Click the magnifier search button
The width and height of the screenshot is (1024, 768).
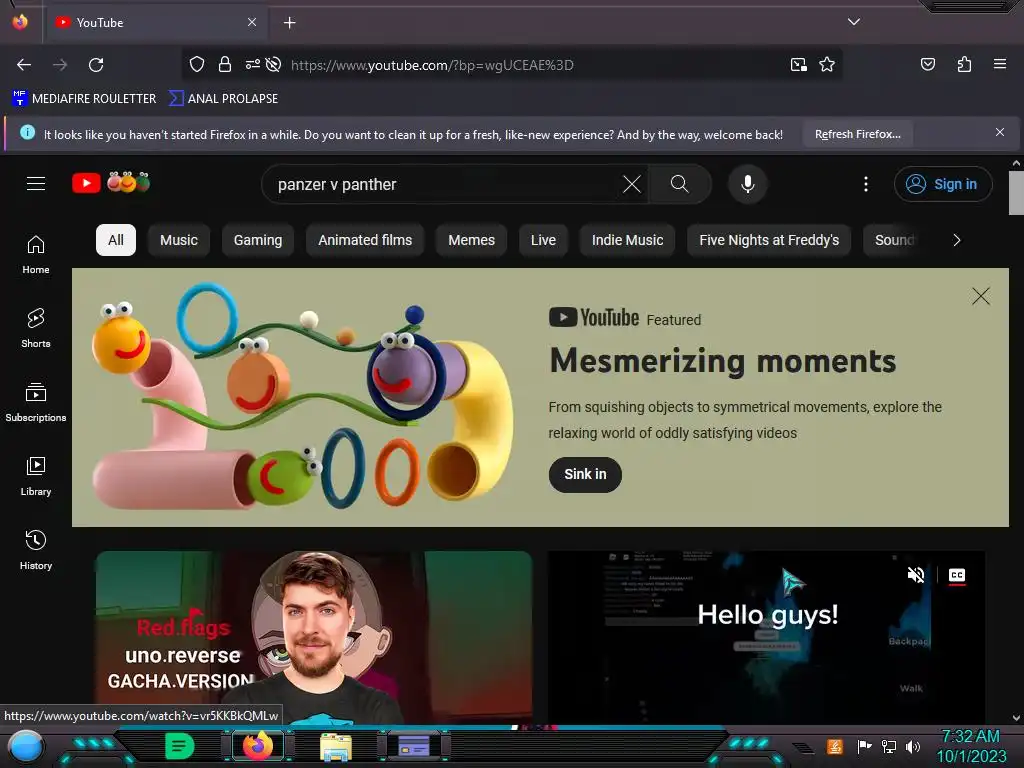[x=680, y=184]
